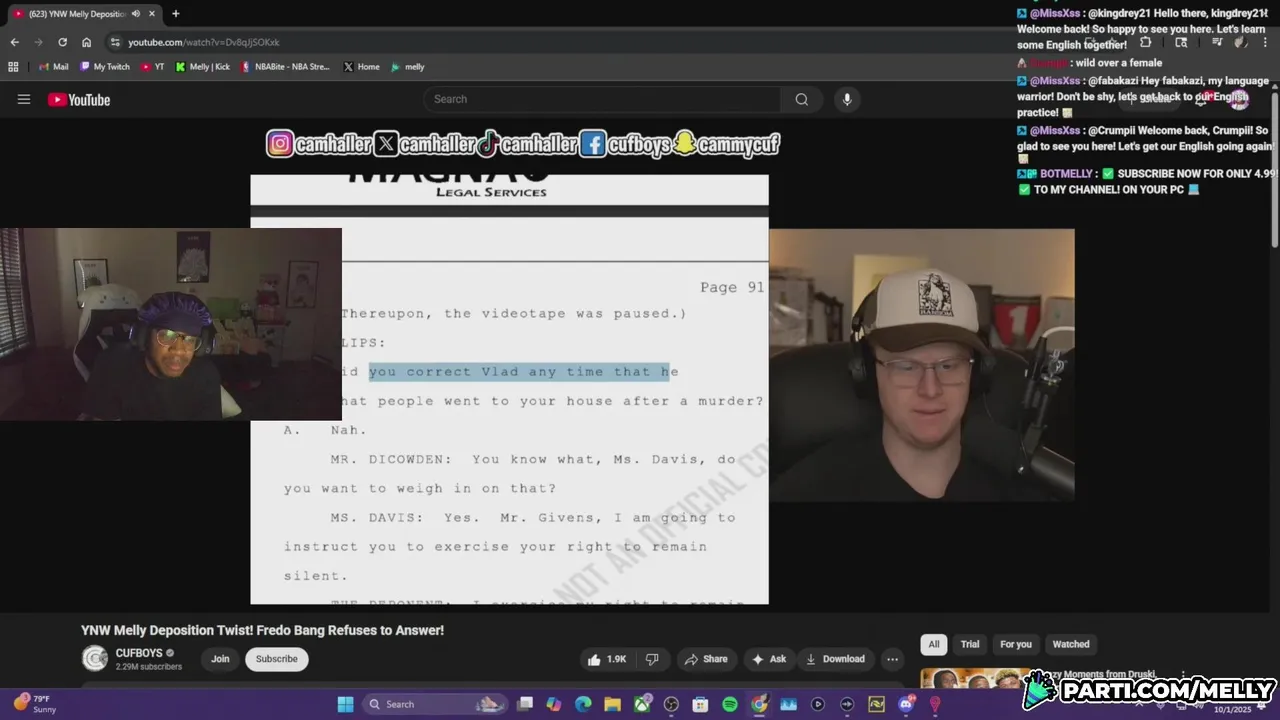Open Microsoft Edge from taskbar
Image resolution: width=1280 pixels, height=720 pixels.
[583, 704]
